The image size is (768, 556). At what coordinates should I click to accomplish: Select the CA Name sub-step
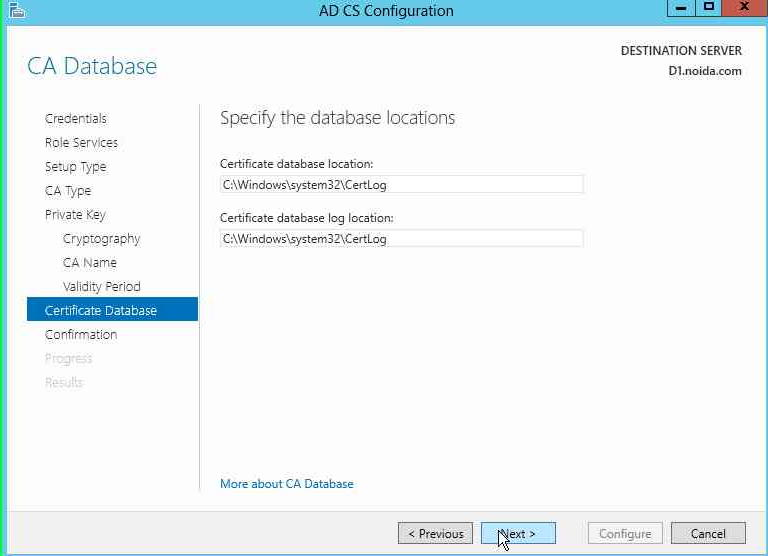point(90,263)
